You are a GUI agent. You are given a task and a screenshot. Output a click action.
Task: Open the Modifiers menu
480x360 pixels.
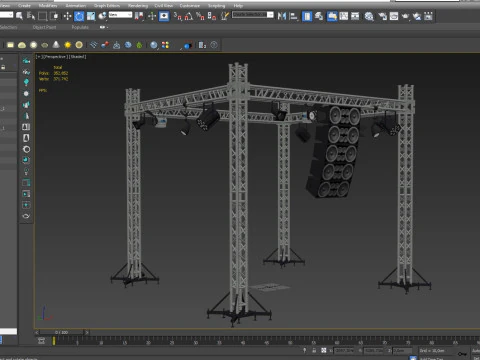point(48,5)
